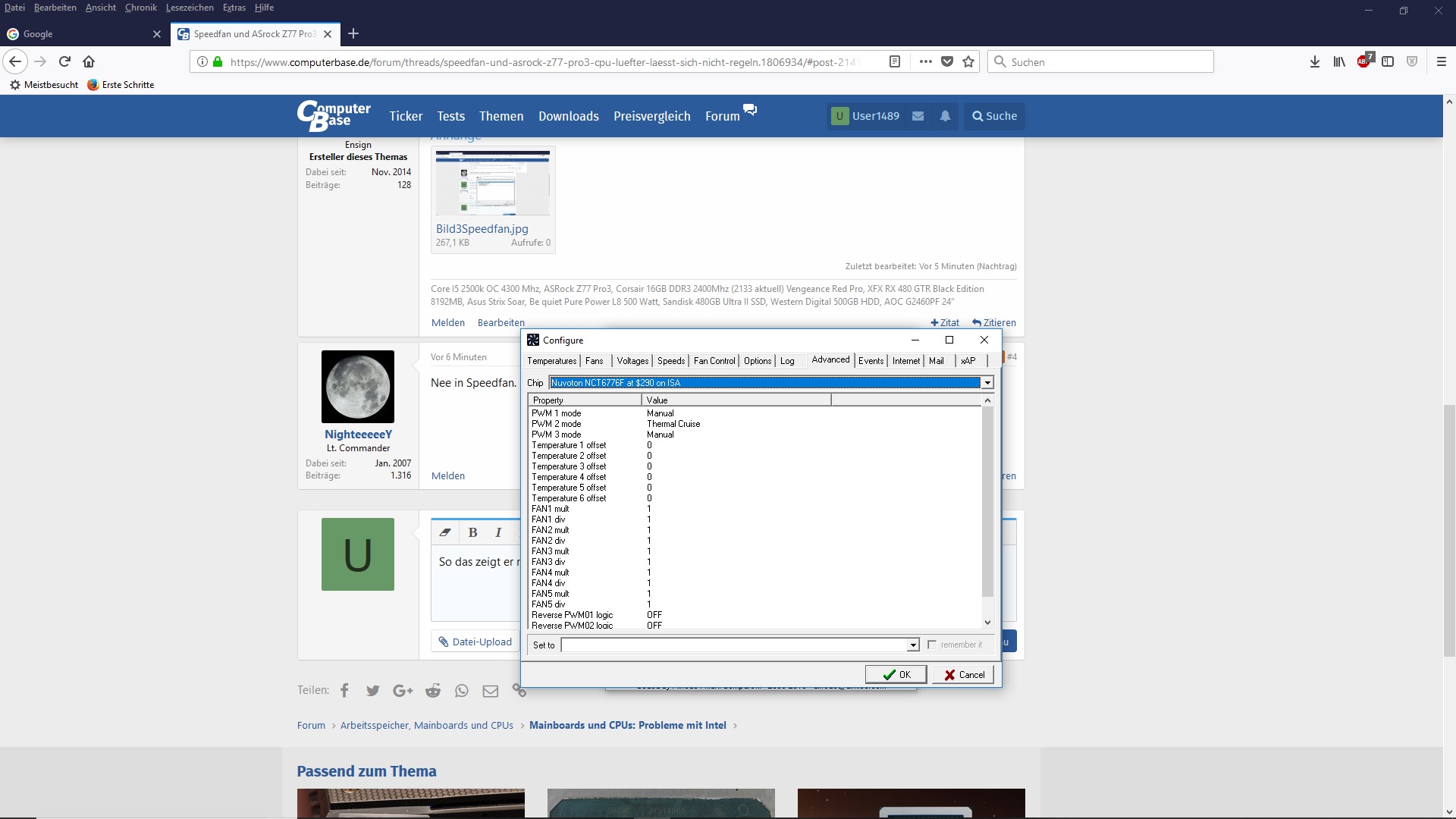Confirm settings with OK button
This screenshot has height=819, width=1456.
[x=896, y=674]
